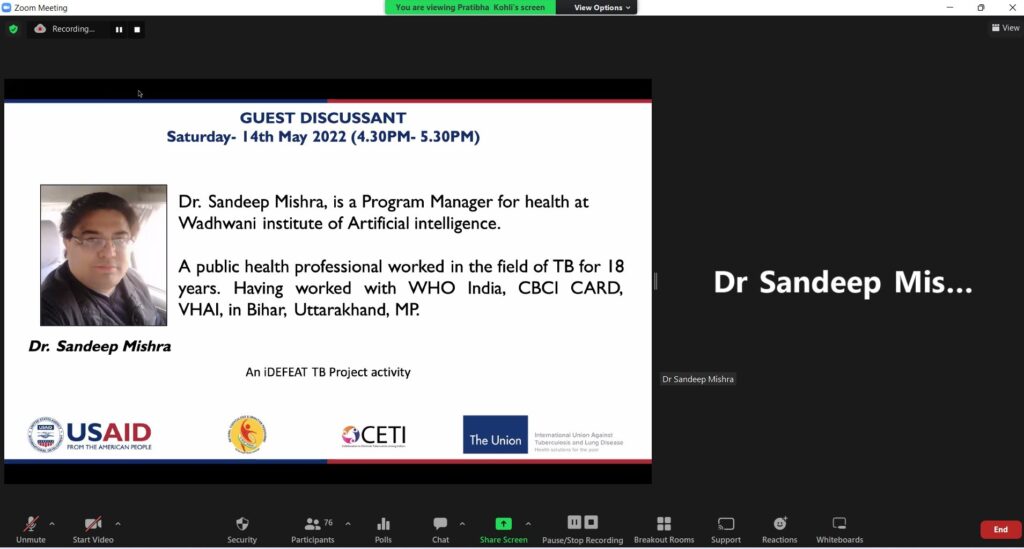Screen dimensions: 1024x549
Task: Click the red End button
Action: 1000,529
